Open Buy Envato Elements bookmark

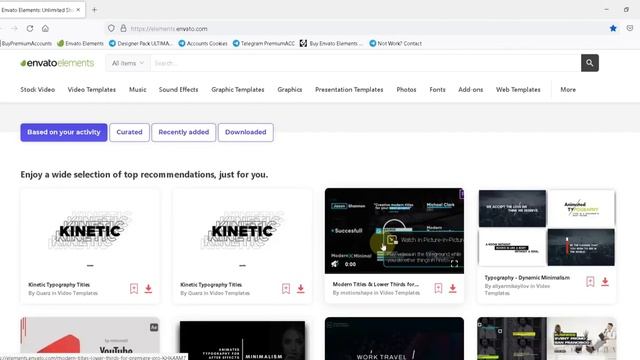[x=331, y=43]
